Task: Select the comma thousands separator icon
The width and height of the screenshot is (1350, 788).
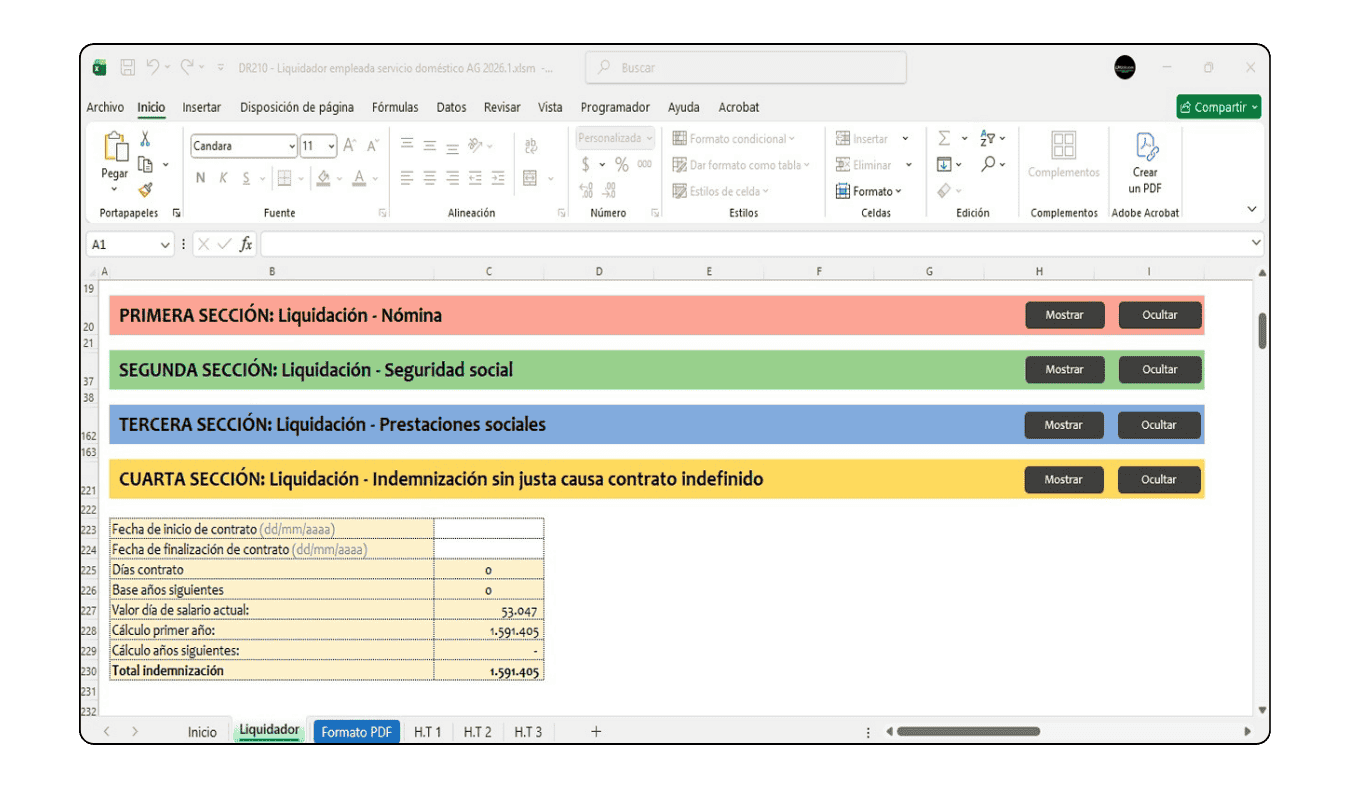Action: (645, 163)
